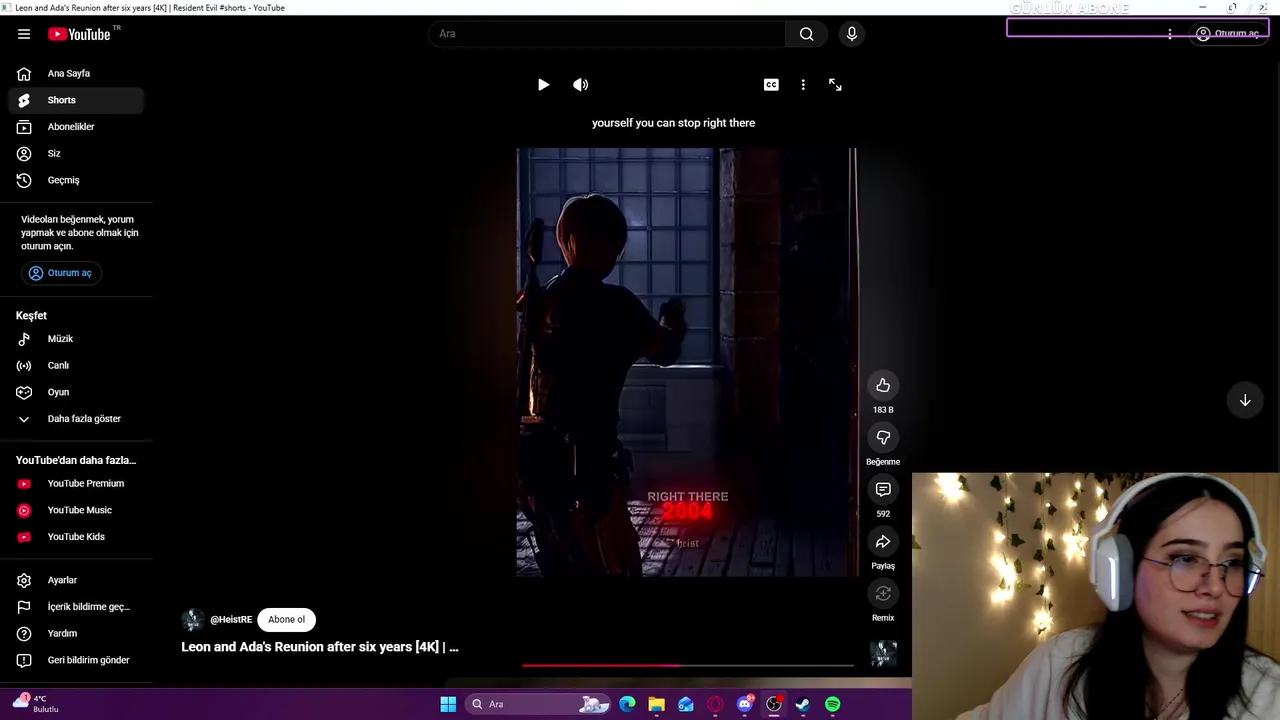Open Windows Start menu
Screen dimensions: 1280x720
coord(448,704)
